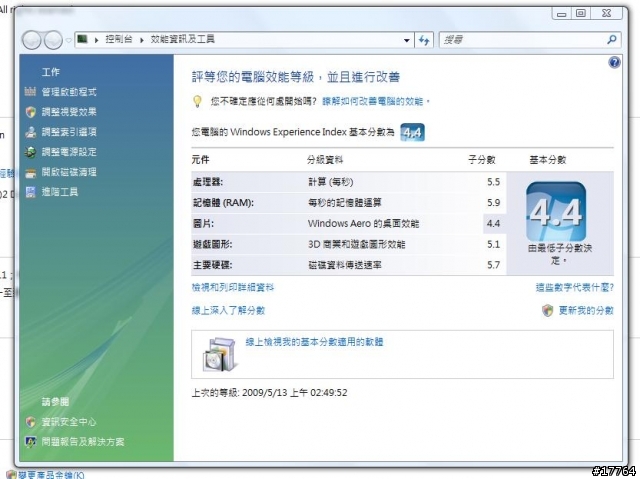The width and height of the screenshot is (640, 479).
Task: Select the 遊戲圖形 row label
Action: pyautogui.click(x=212, y=244)
